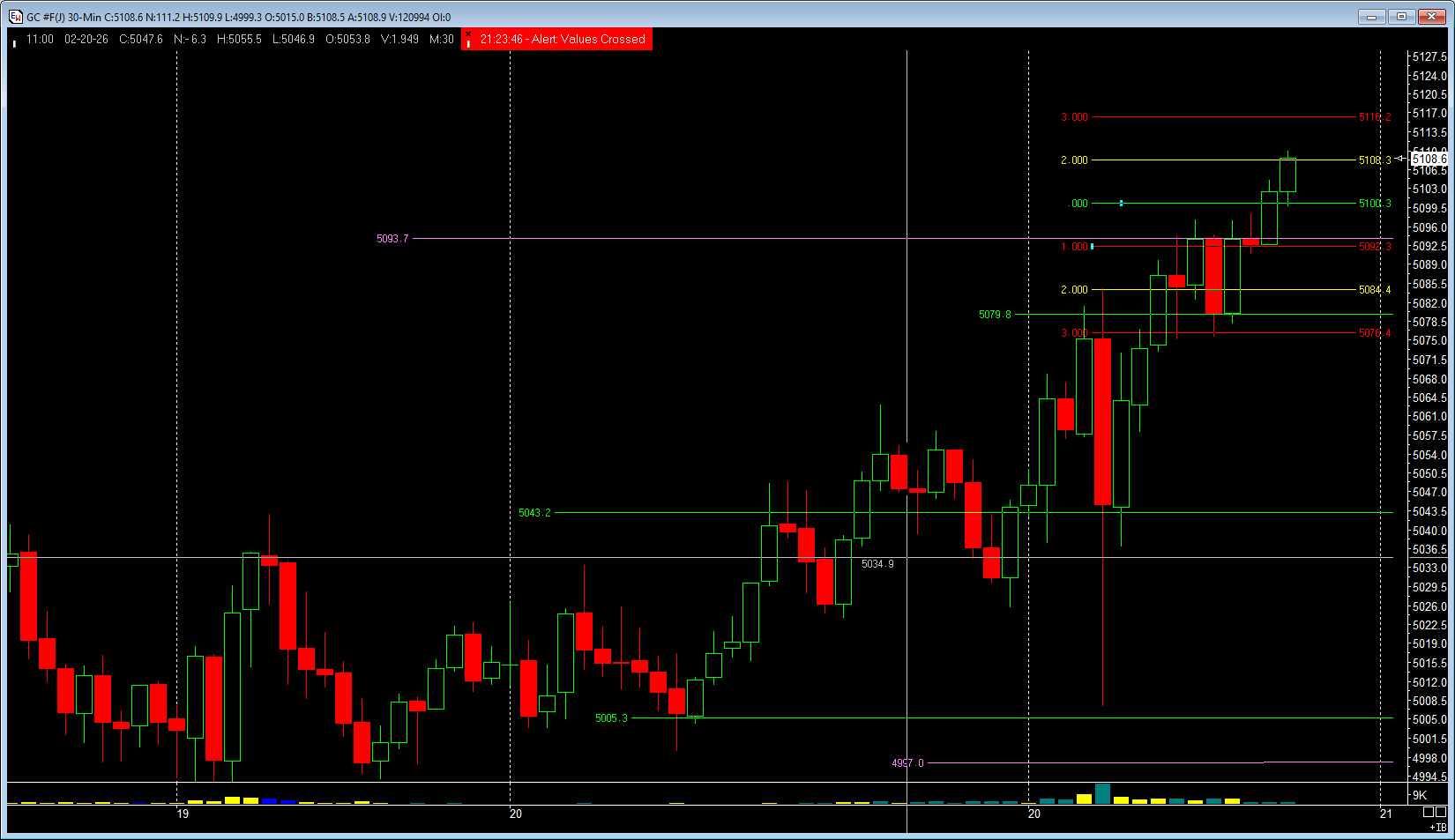Select the green 5079.8 level label

(995, 315)
